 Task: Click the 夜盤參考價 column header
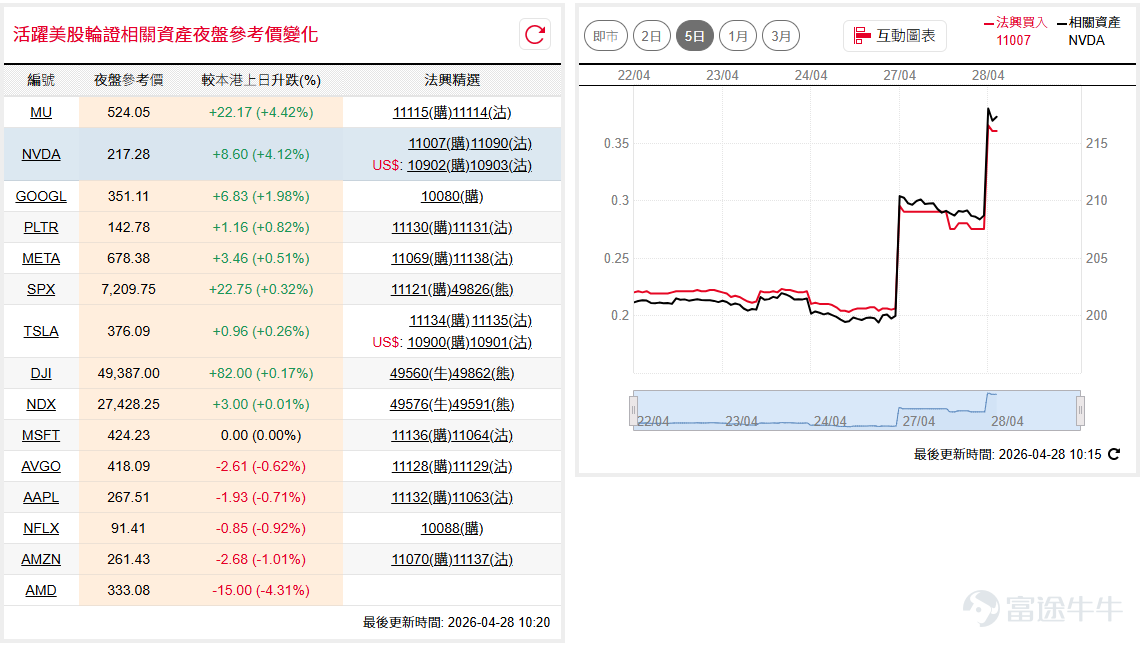click(x=128, y=80)
